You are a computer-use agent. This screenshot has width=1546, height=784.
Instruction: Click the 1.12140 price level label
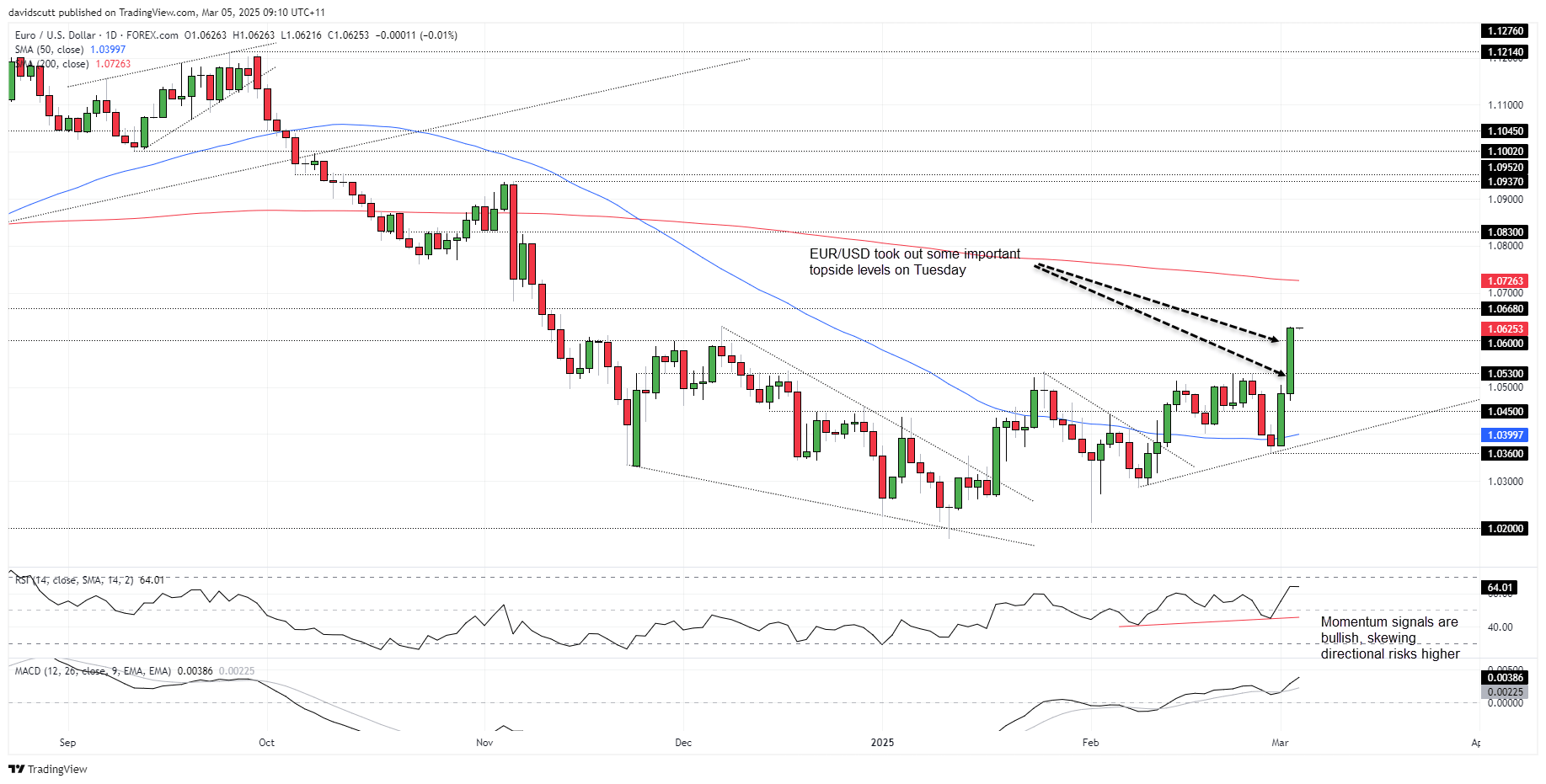(x=1505, y=52)
